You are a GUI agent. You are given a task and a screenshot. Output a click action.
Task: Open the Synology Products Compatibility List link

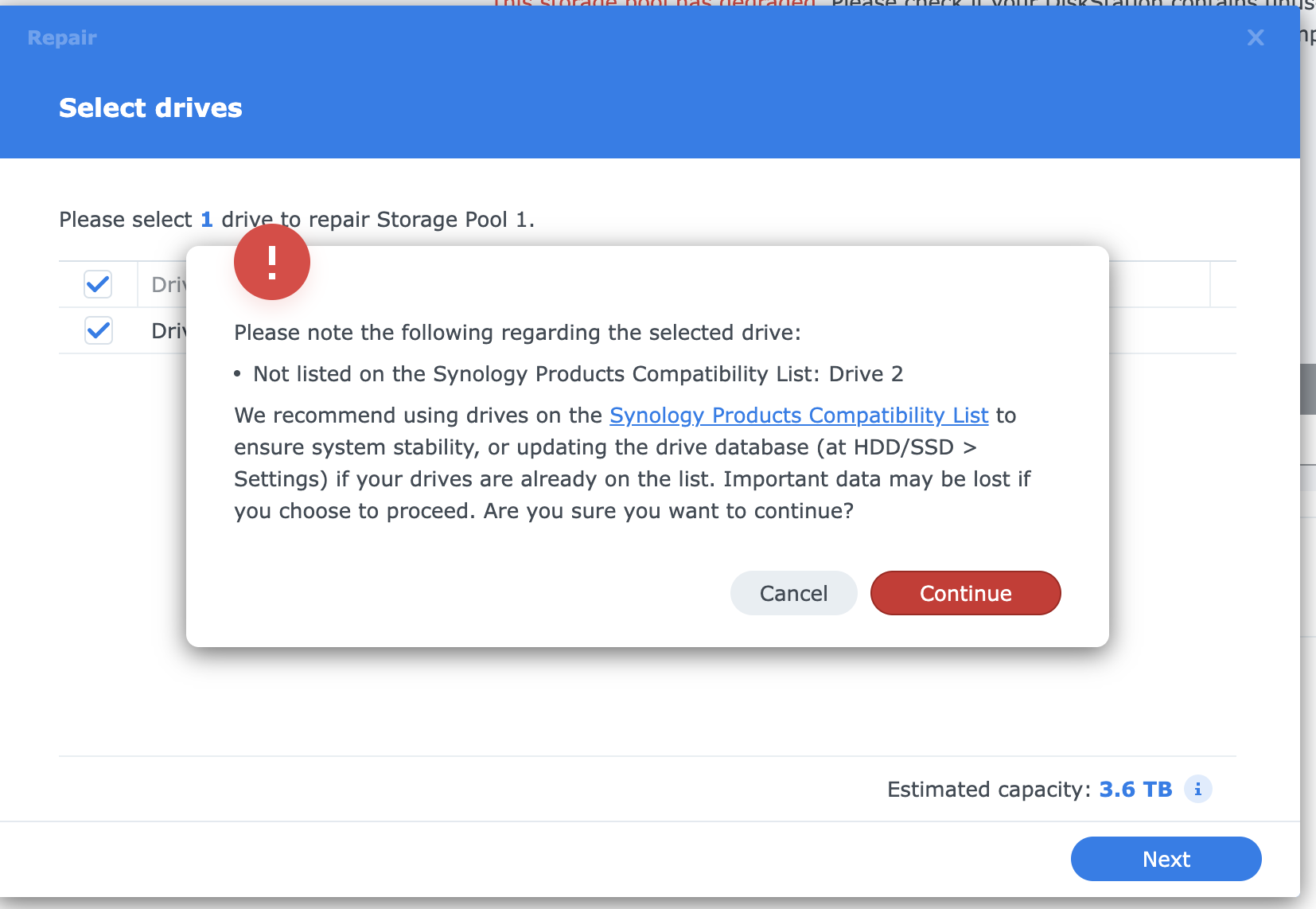[798, 415]
